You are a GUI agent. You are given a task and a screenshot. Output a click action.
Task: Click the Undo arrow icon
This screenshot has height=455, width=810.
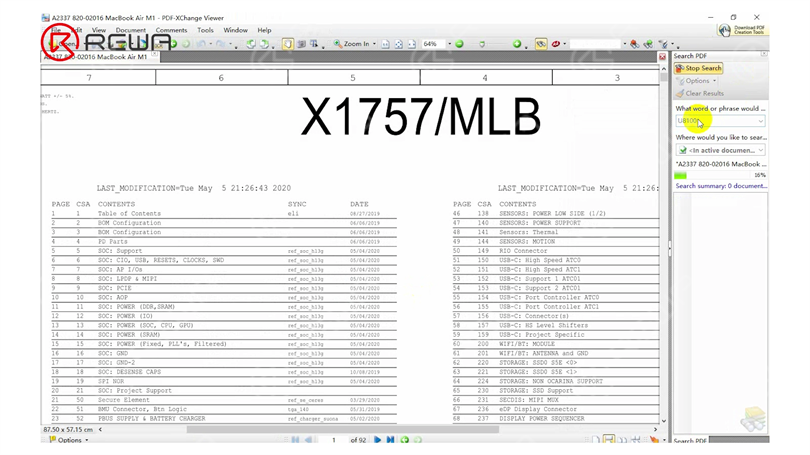tap(201, 44)
